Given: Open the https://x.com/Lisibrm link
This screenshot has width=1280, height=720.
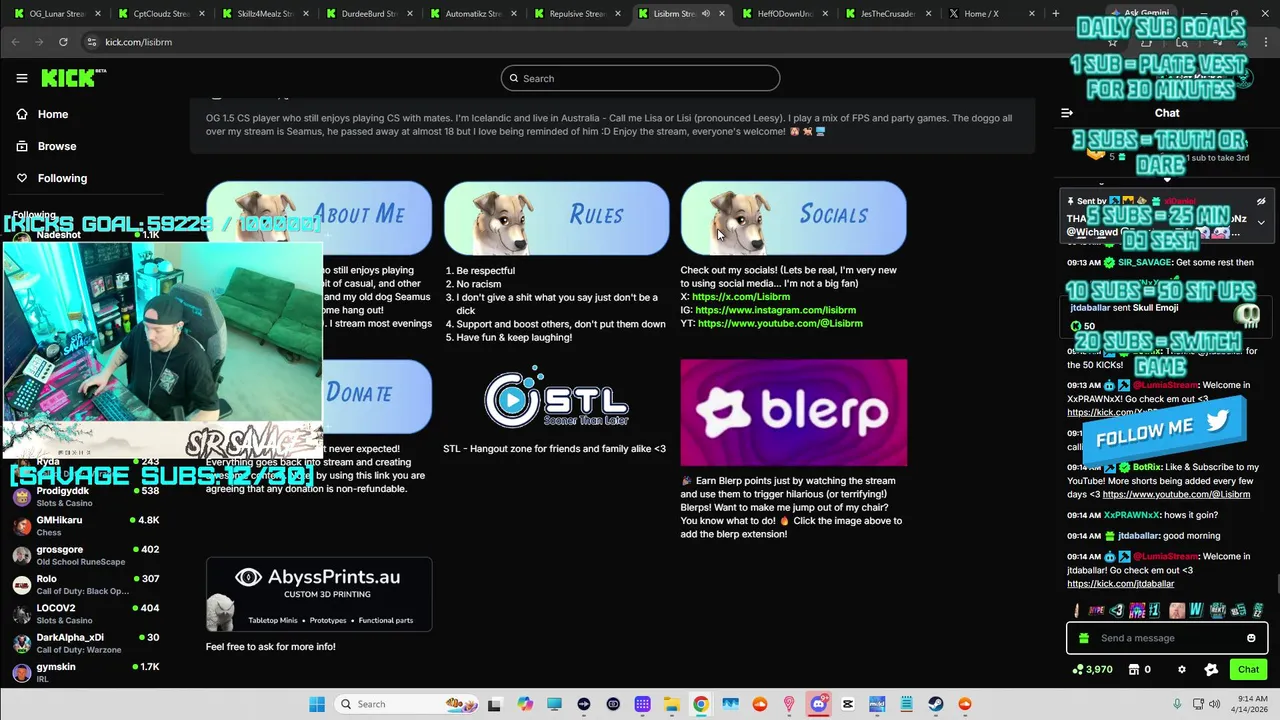Looking at the screenshot, I should pos(741,297).
